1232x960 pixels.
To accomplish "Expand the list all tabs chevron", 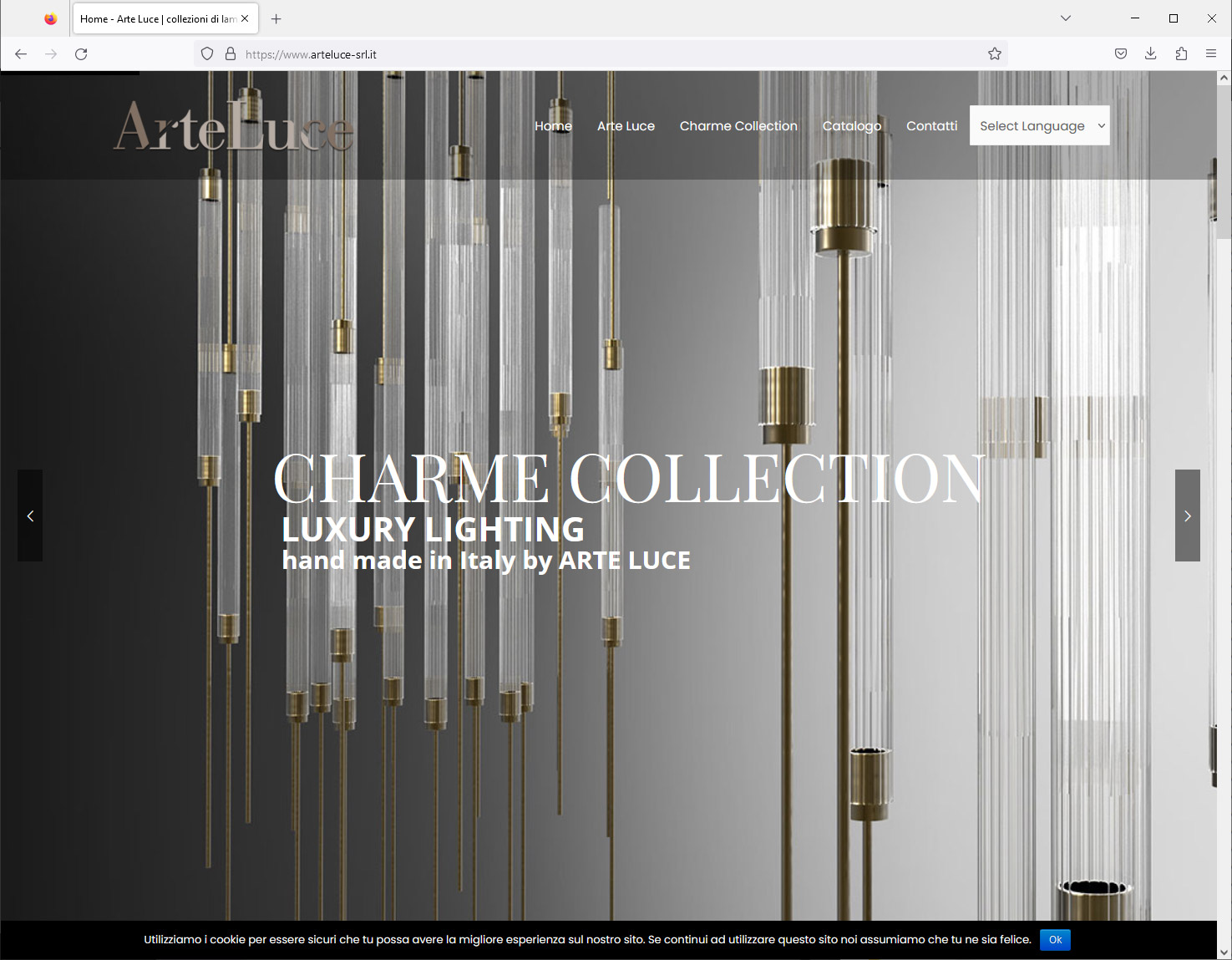I will pos(1066,18).
